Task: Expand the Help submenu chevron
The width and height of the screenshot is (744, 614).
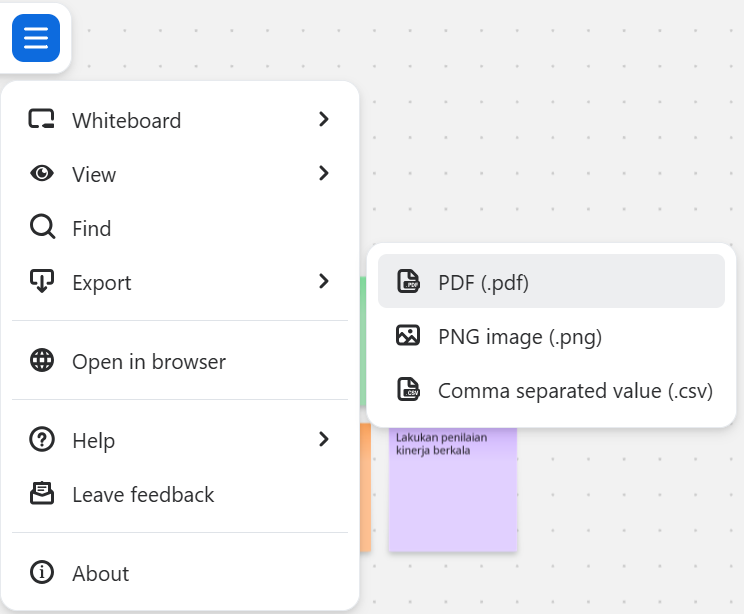Action: click(x=323, y=440)
